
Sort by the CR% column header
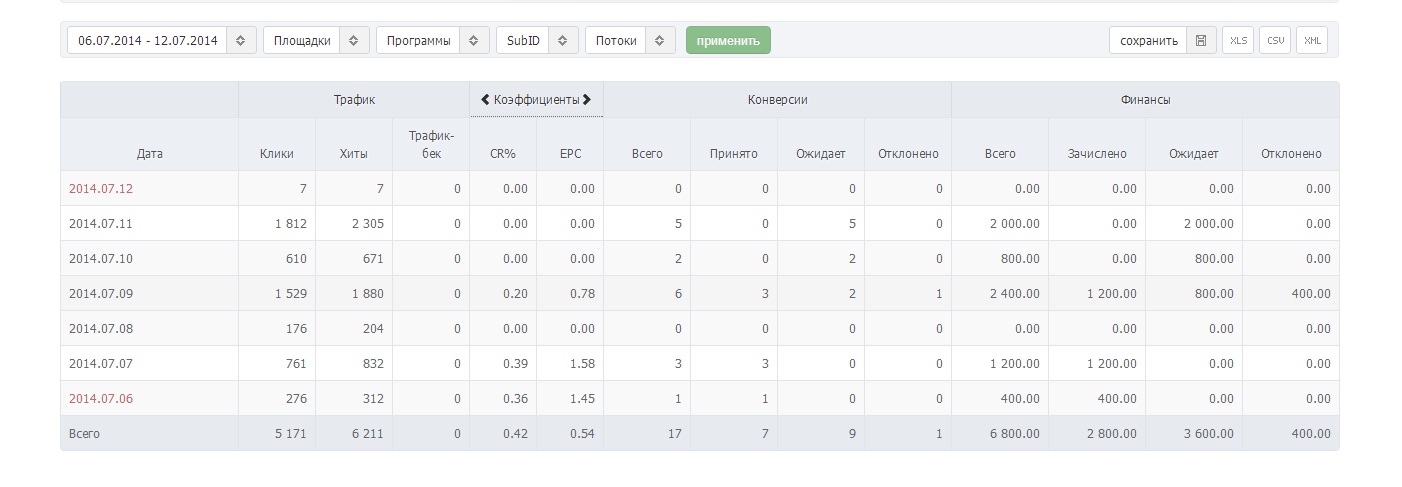[502, 154]
